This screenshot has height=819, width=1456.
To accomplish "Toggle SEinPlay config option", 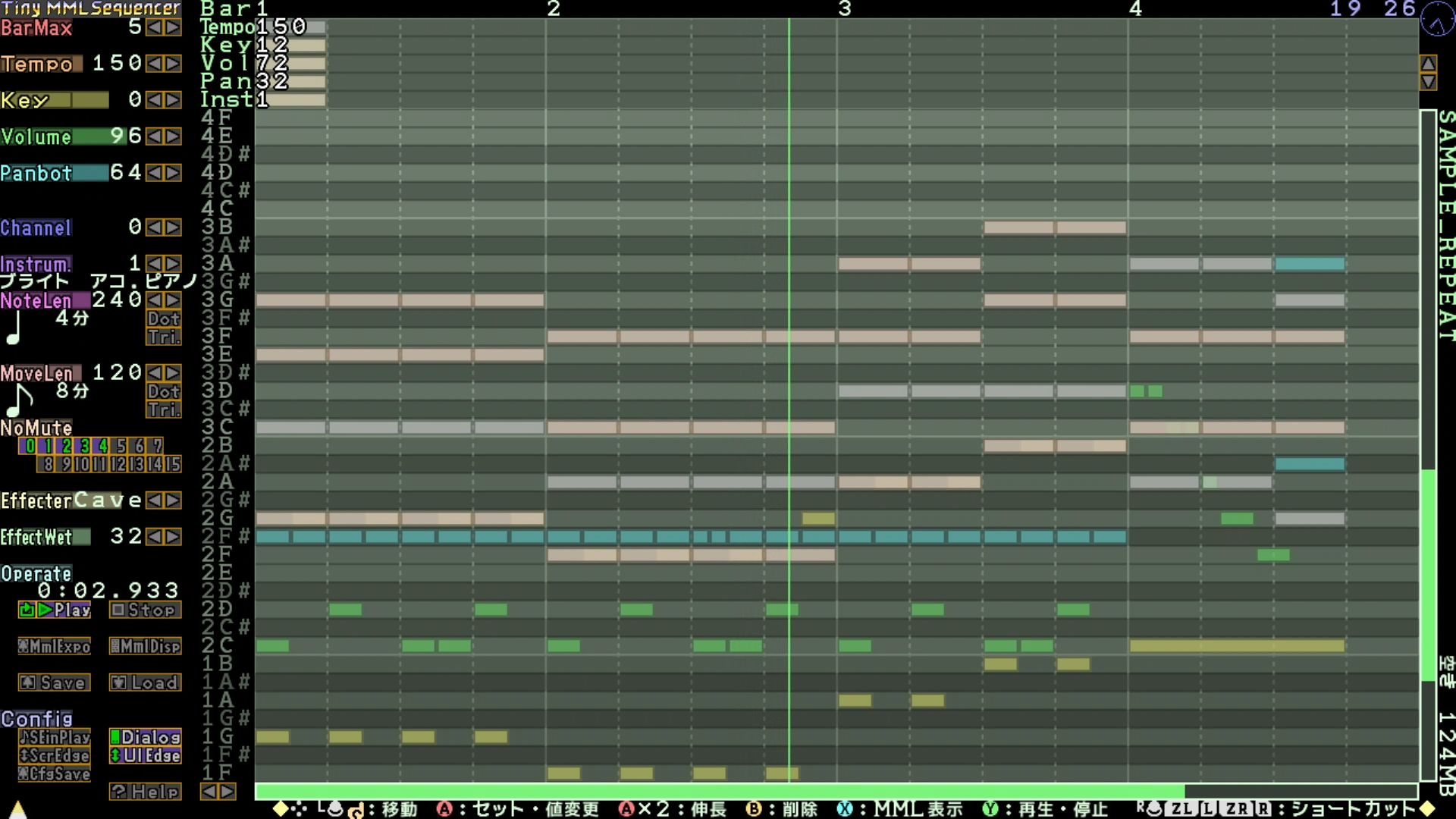I will point(55,737).
